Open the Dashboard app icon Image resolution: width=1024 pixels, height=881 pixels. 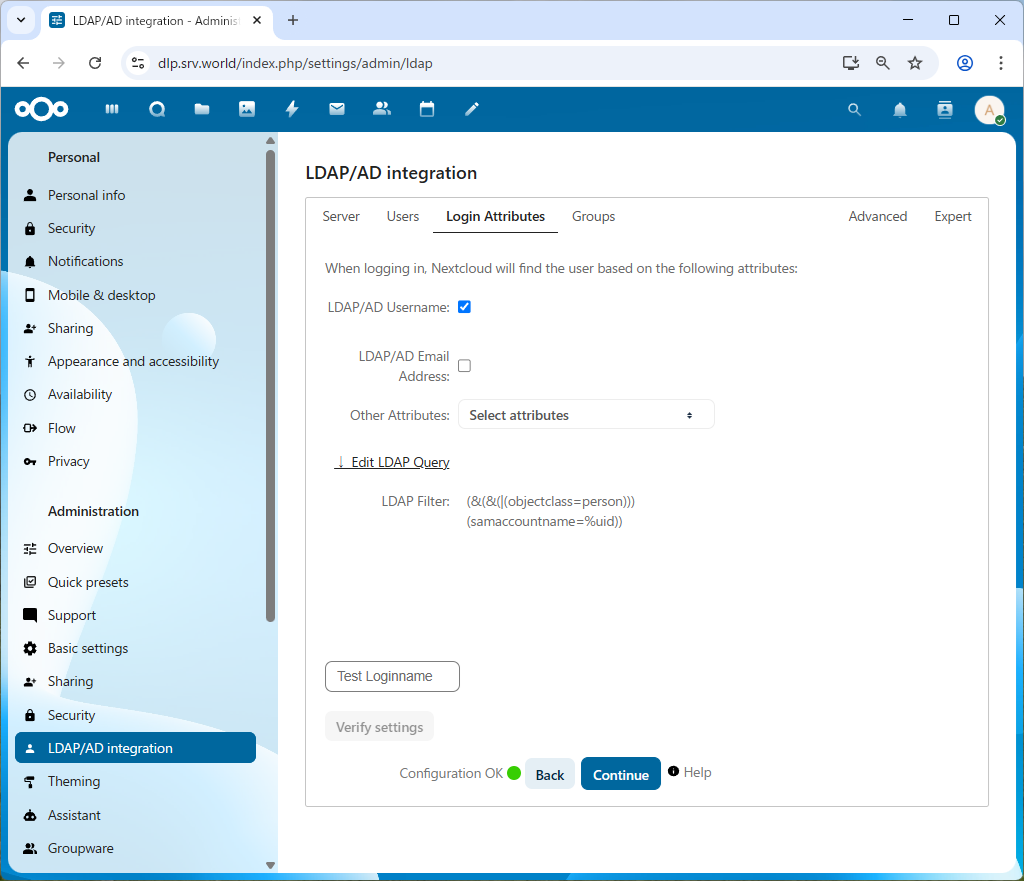click(x=112, y=109)
